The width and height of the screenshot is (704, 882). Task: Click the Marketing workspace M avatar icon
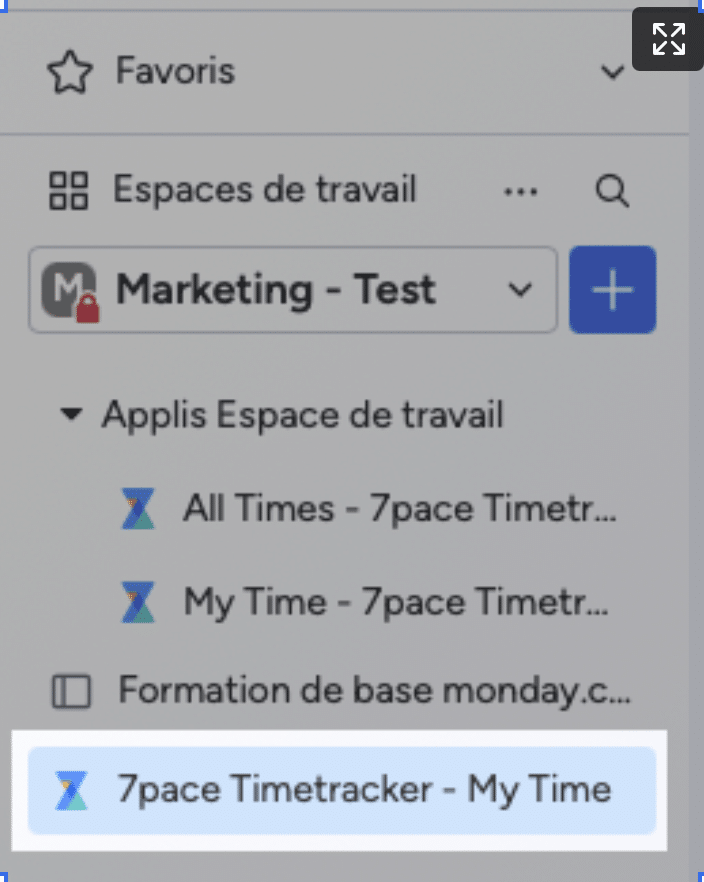click(x=70, y=291)
